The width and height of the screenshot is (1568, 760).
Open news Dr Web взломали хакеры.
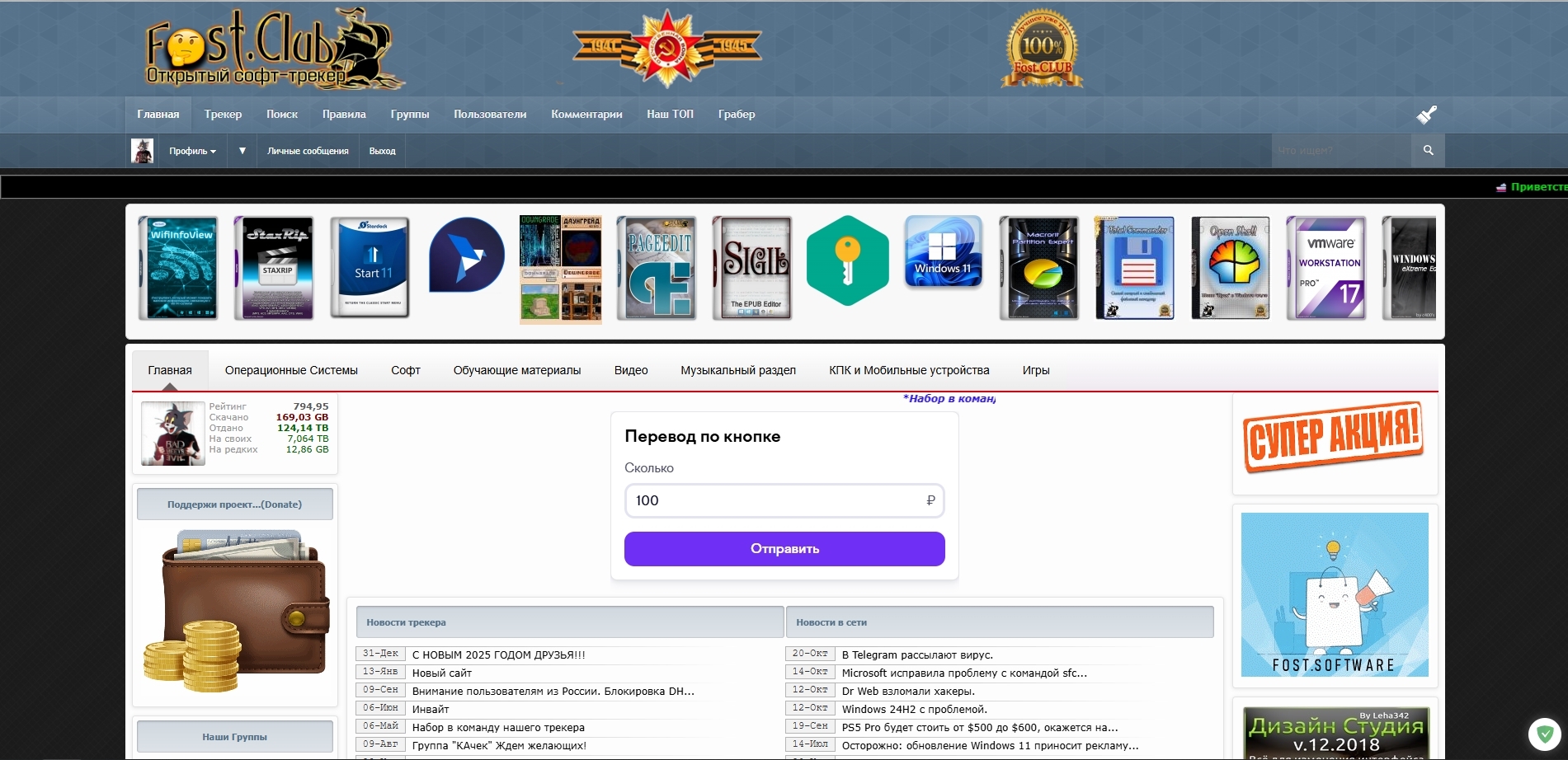(908, 692)
